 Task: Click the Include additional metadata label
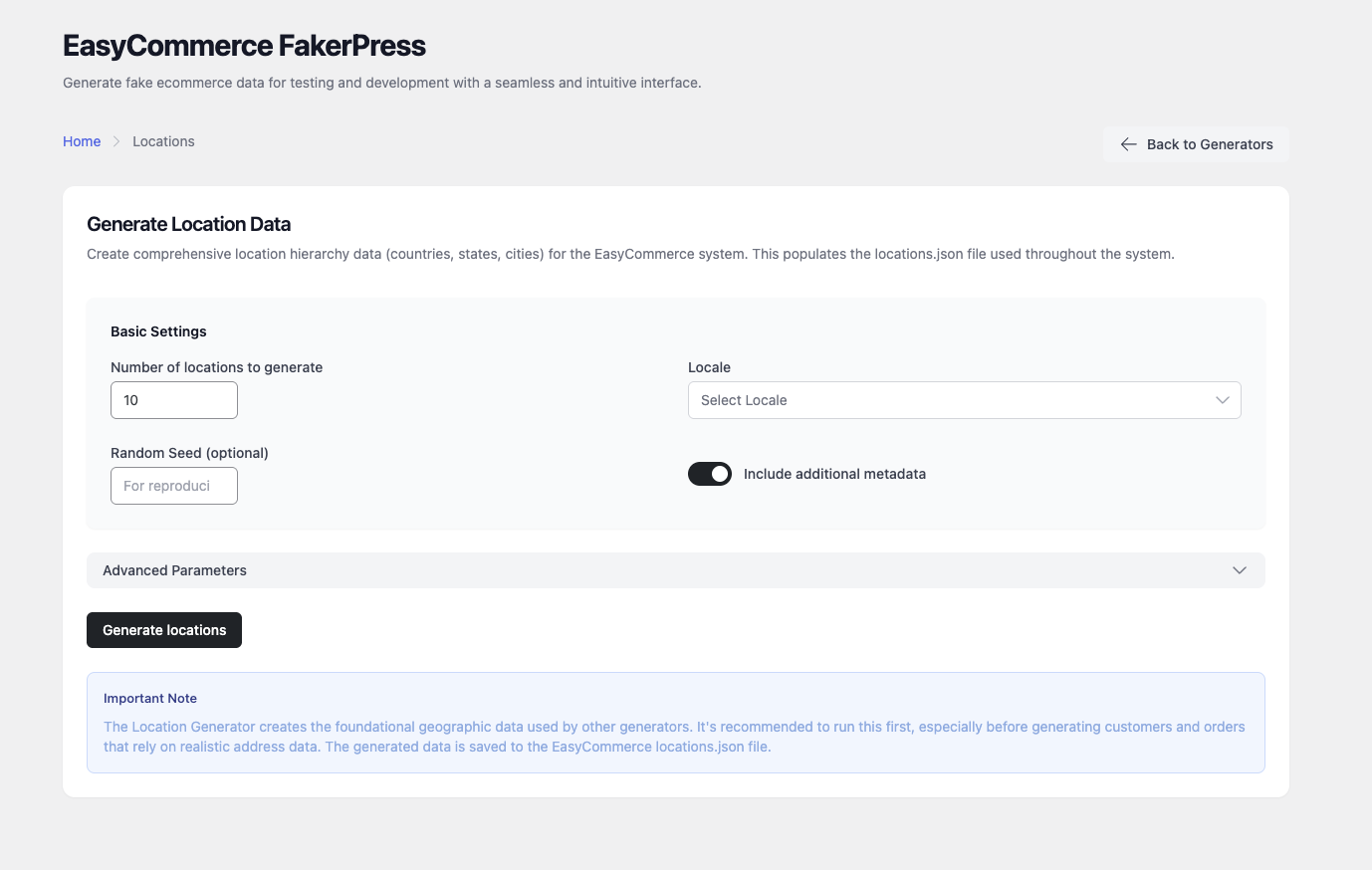(x=834, y=473)
